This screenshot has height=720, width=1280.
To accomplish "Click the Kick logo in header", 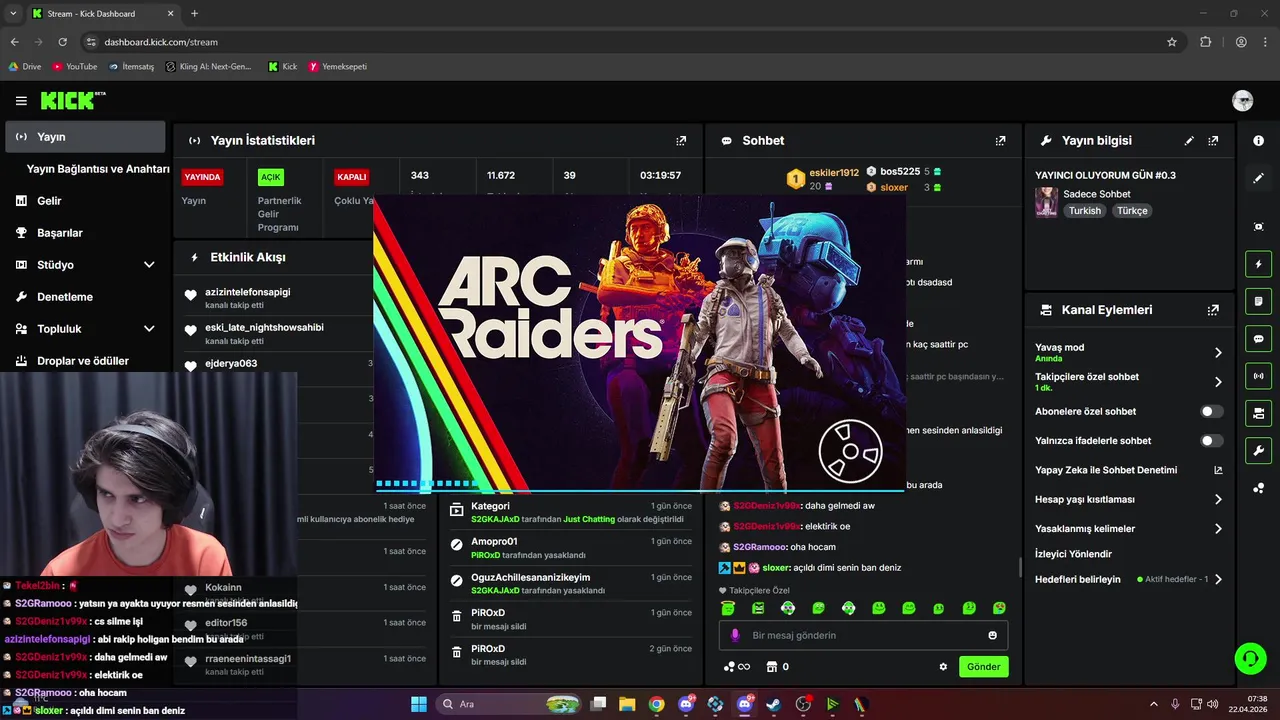I will point(72,100).
